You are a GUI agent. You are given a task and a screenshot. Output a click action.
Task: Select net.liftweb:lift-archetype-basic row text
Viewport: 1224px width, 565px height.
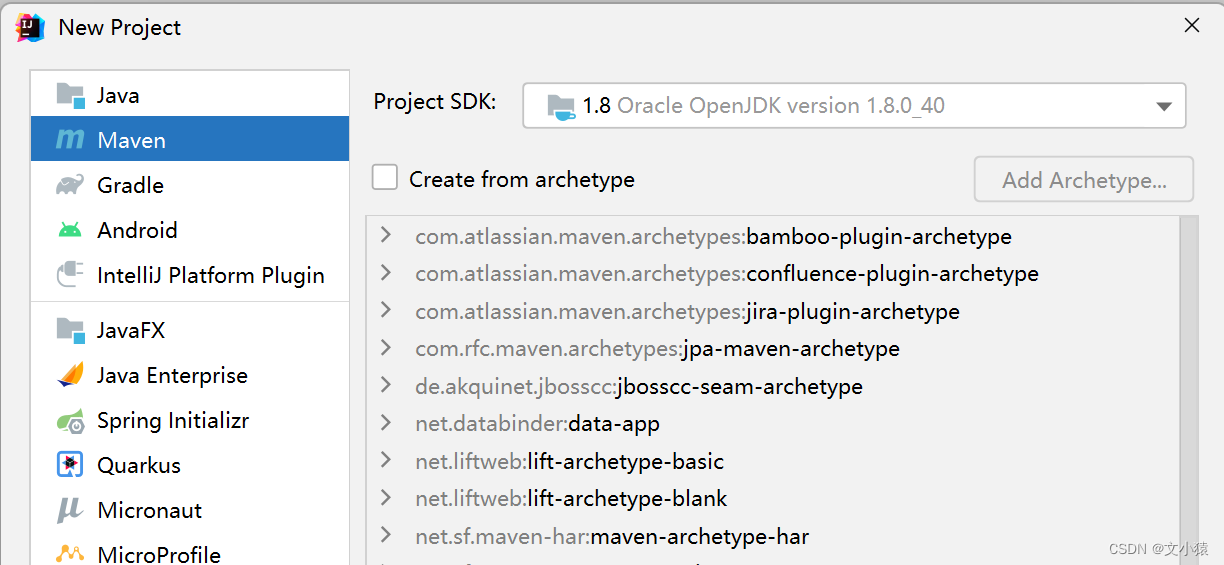(x=569, y=462)
